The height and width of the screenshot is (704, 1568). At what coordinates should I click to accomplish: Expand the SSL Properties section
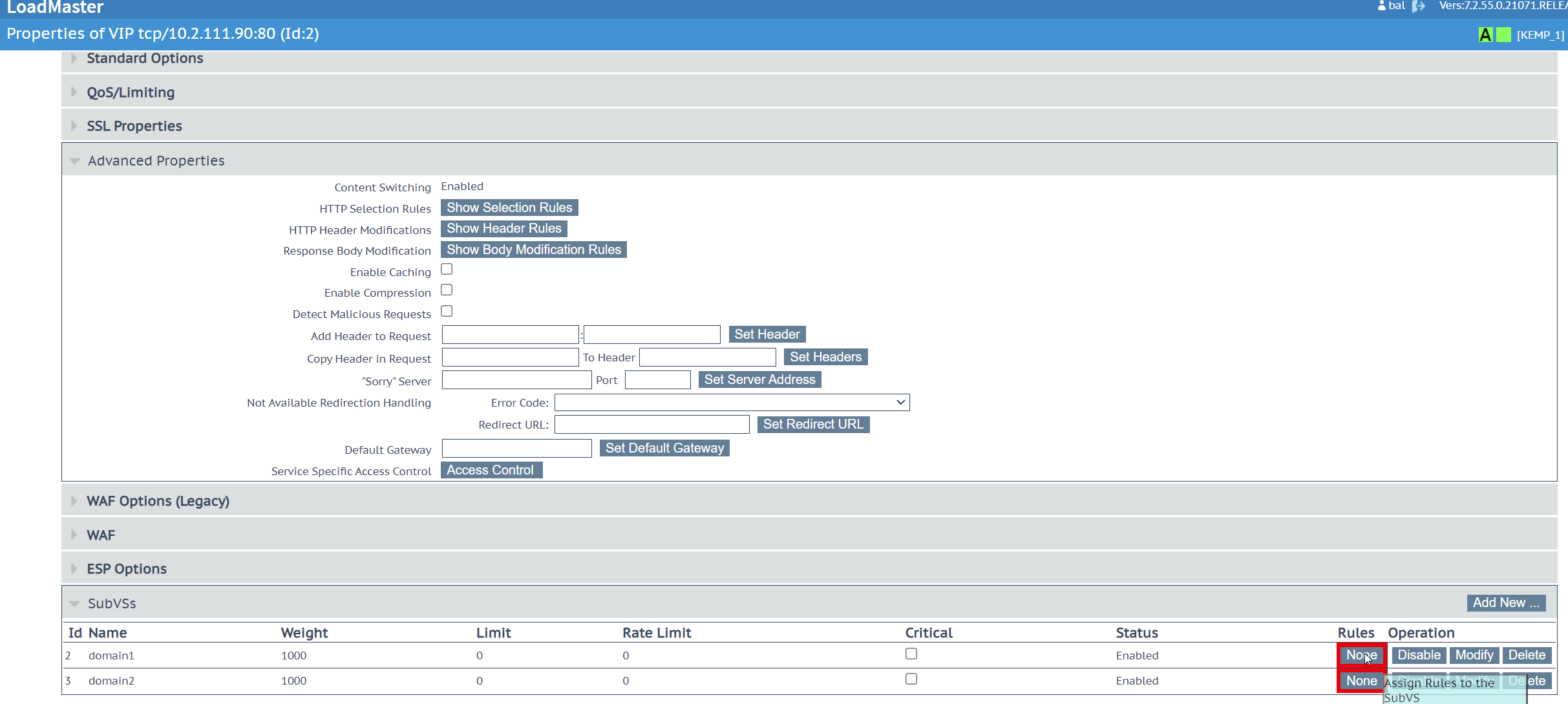tap(74, 126)
